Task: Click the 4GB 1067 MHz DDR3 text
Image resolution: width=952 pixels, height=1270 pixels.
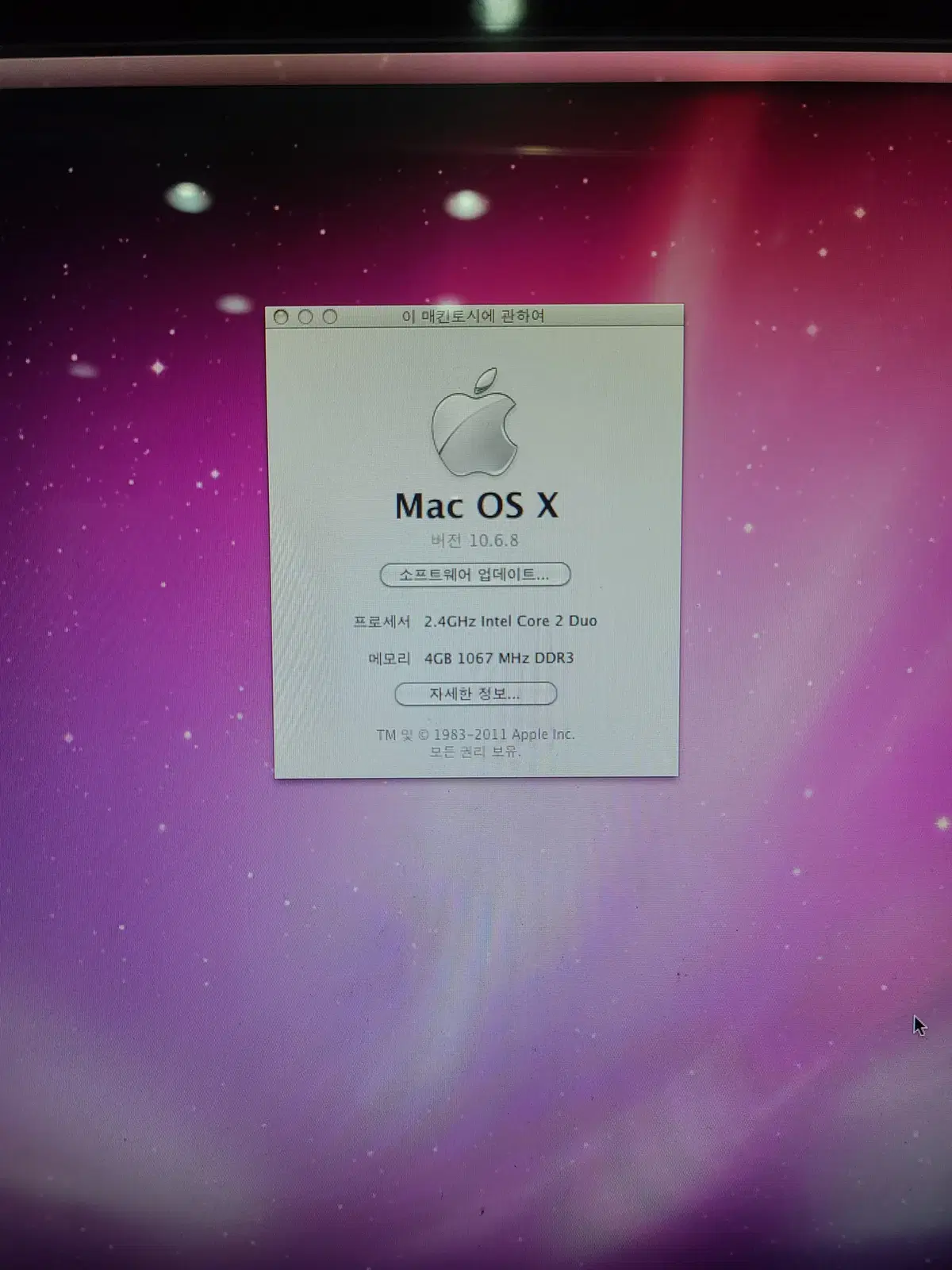Action: point(498,658)
